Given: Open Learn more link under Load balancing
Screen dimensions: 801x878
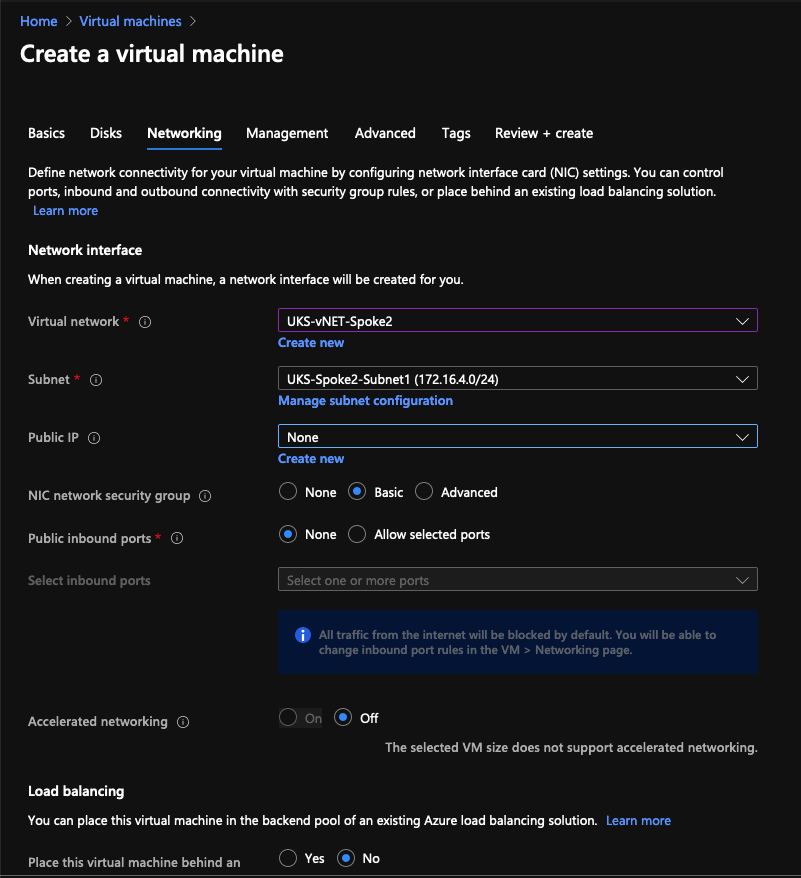Looking at the screenshot, I should [x=639, y=820].
